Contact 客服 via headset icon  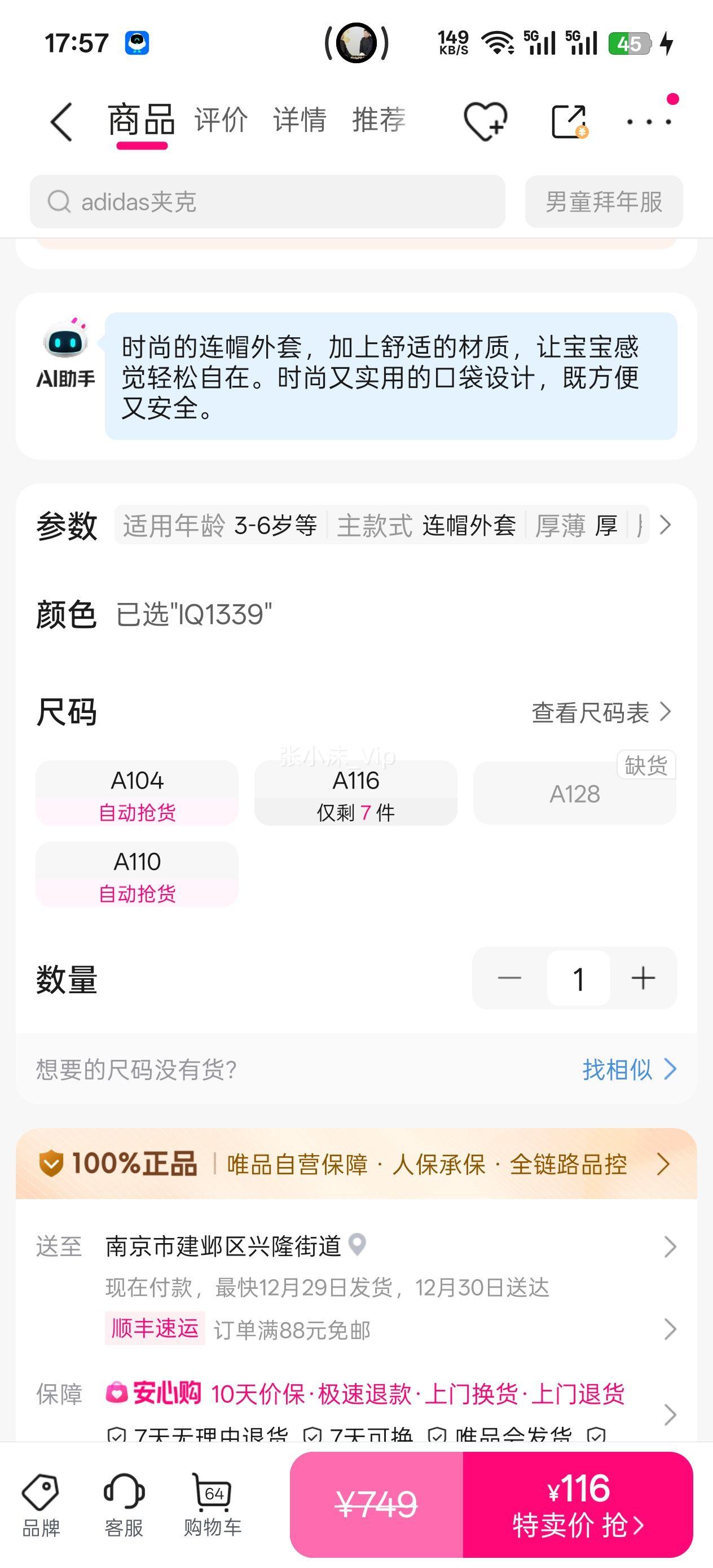pyautogui.click(x=124, y=1505)
